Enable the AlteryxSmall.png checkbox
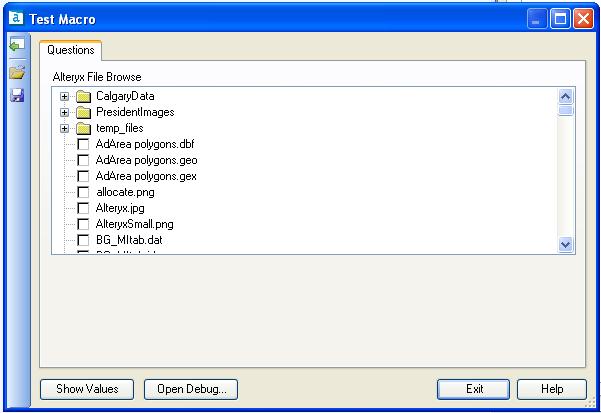This screenshot has height=413, width=601. (x=83, y=224)
